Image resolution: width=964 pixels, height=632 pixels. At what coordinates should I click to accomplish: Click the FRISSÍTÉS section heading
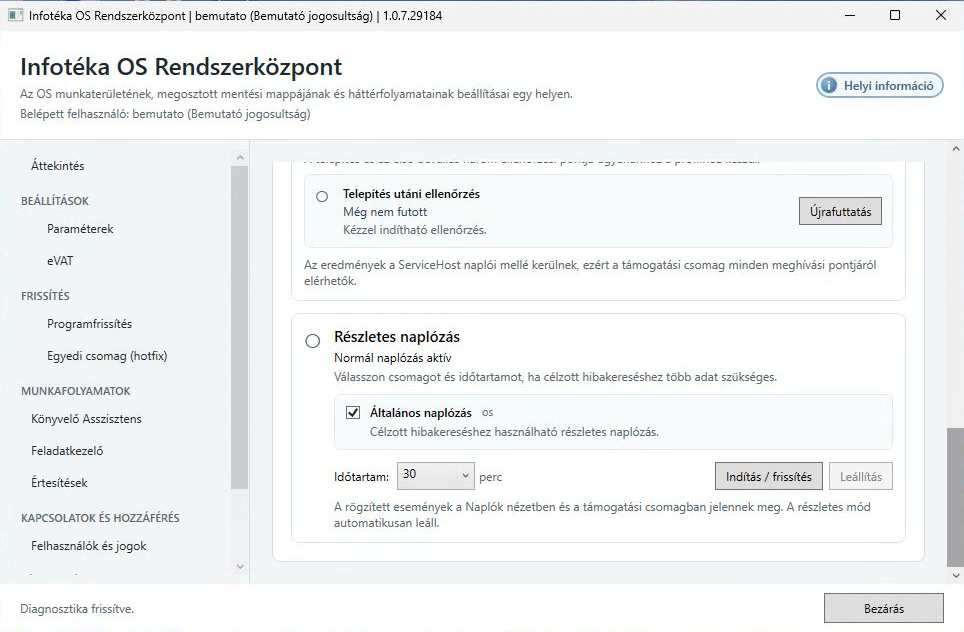pos(45,296)
